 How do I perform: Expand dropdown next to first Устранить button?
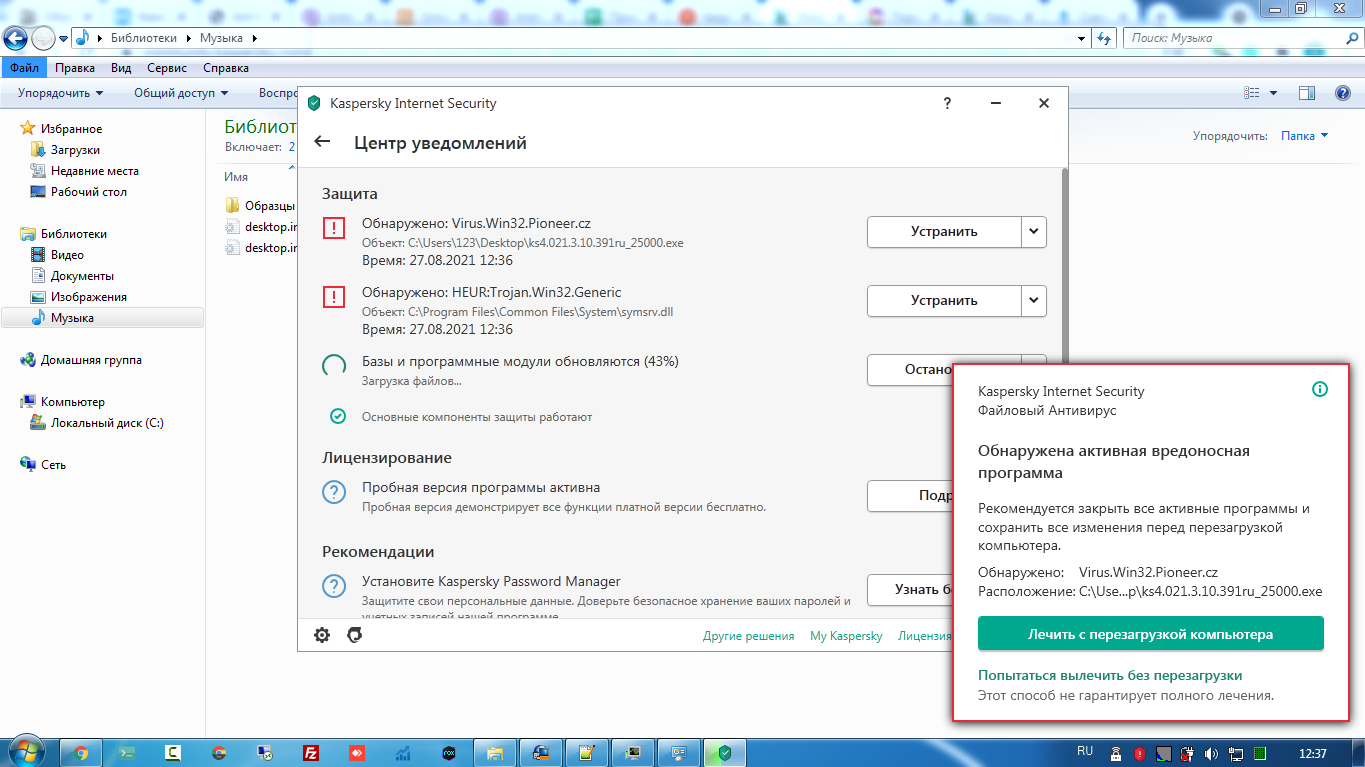(1034, 231)
